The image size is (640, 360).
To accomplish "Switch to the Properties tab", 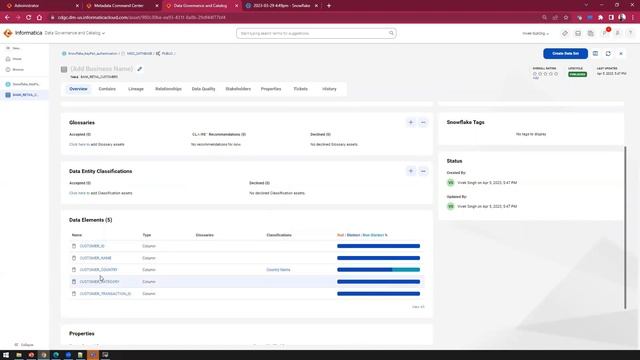I will click(271, 89).
